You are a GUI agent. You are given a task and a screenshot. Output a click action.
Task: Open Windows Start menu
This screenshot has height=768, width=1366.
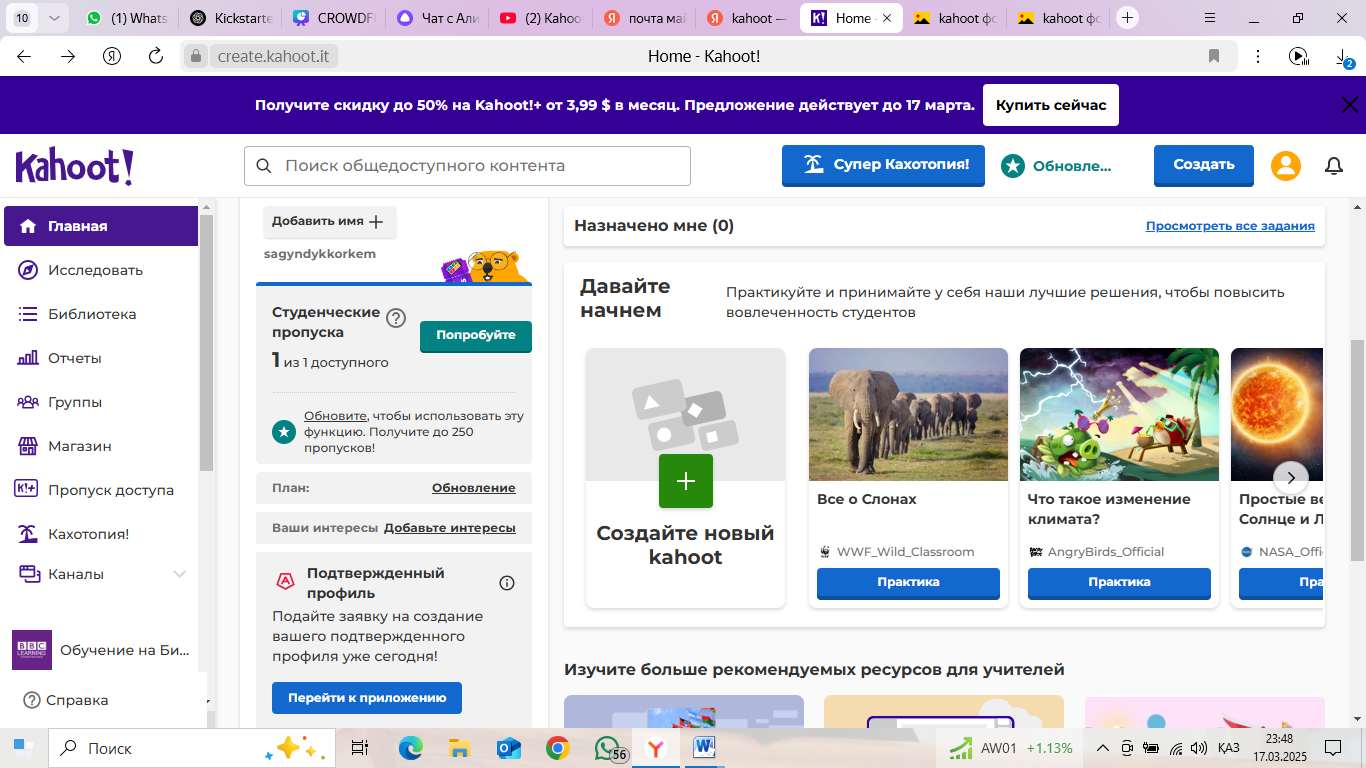click(23, 747)
